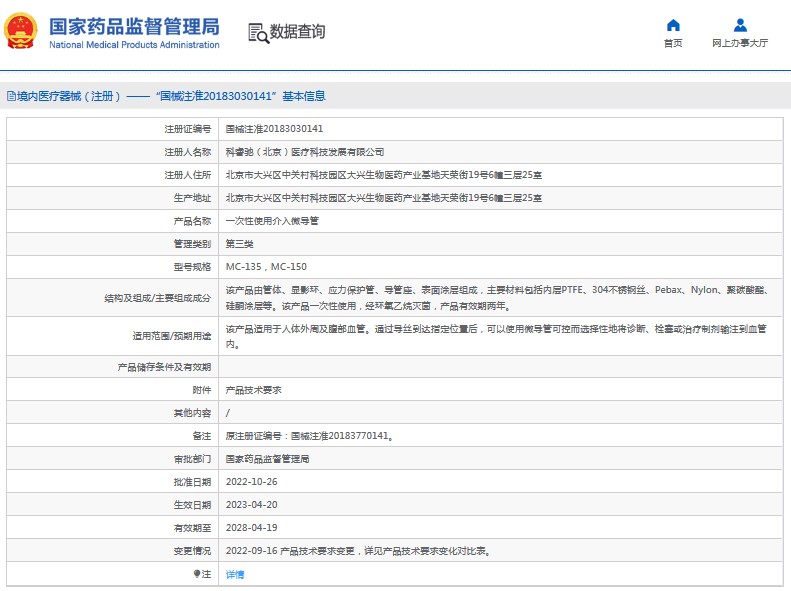Screen dimensions: 791x591
Task: Click the 注册人名称 row label
Action: [x=187, y=152]
